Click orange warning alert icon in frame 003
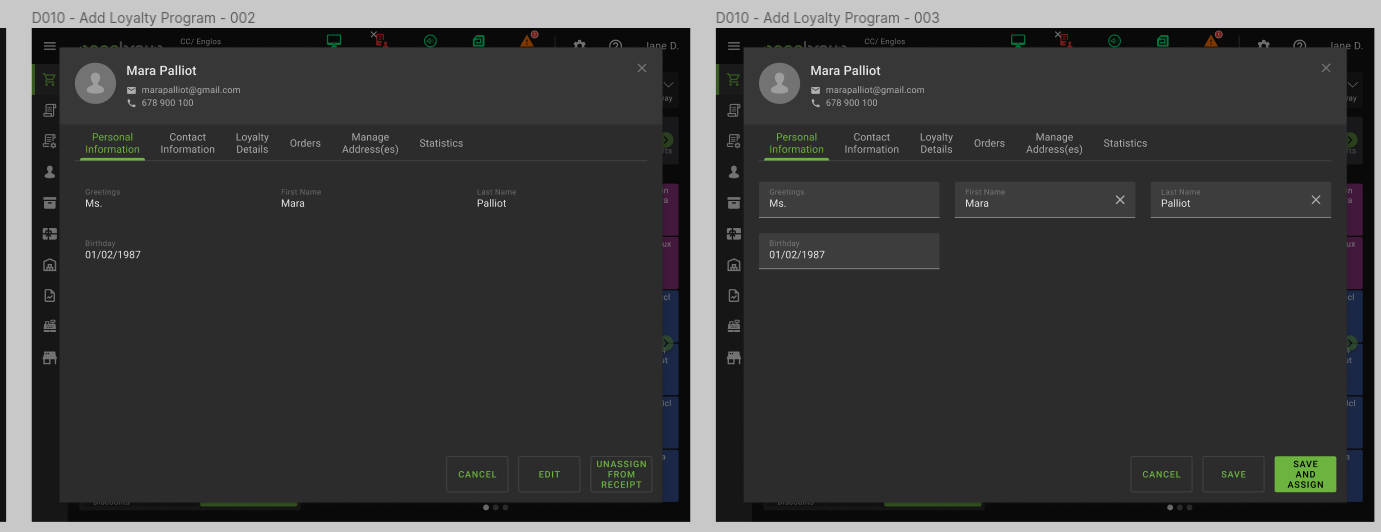The width and height of the screenshot is (1381, 532). pos(1212,40)
